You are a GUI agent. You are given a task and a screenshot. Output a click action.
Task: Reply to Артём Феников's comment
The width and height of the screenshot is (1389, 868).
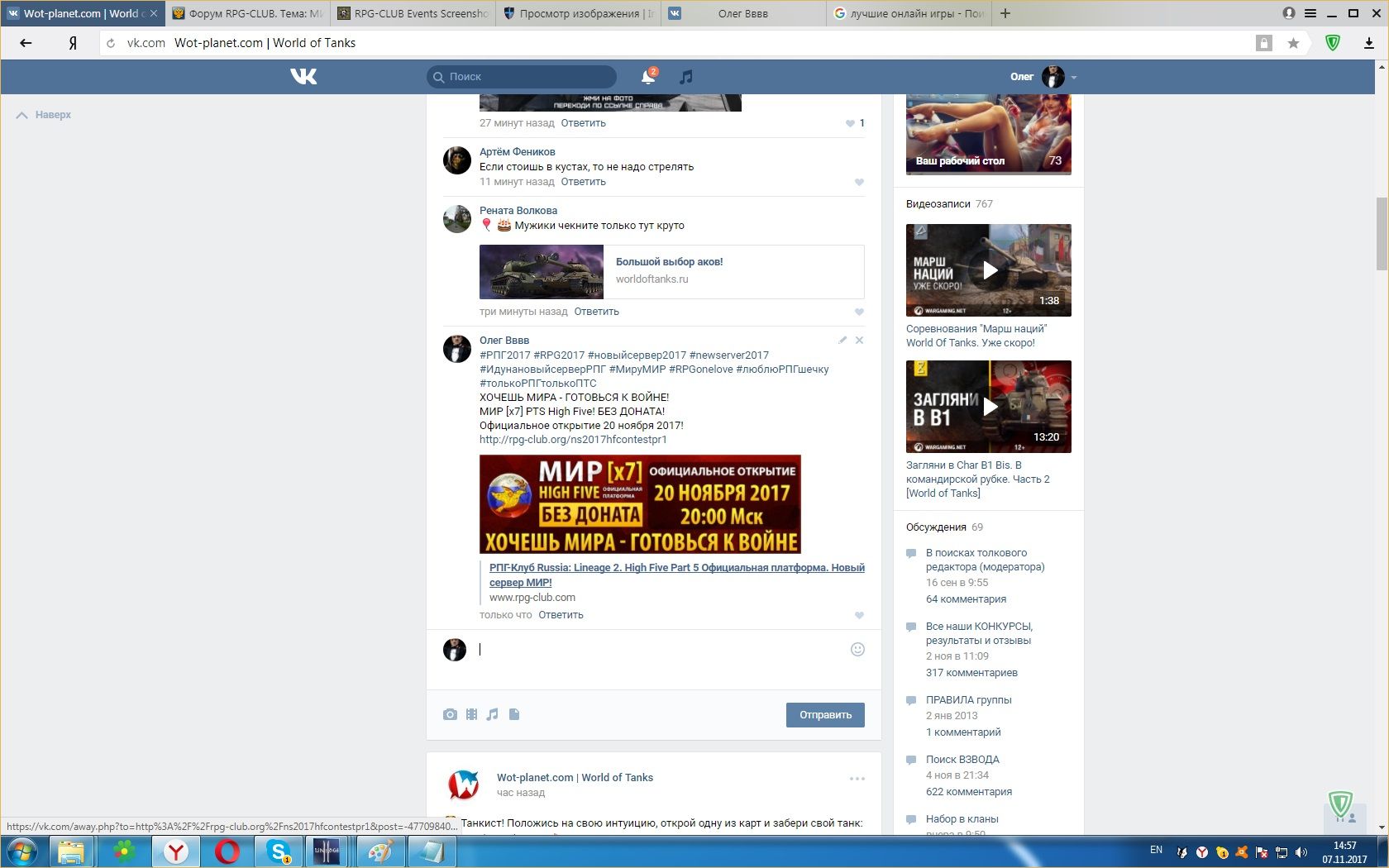click(583, 182)
